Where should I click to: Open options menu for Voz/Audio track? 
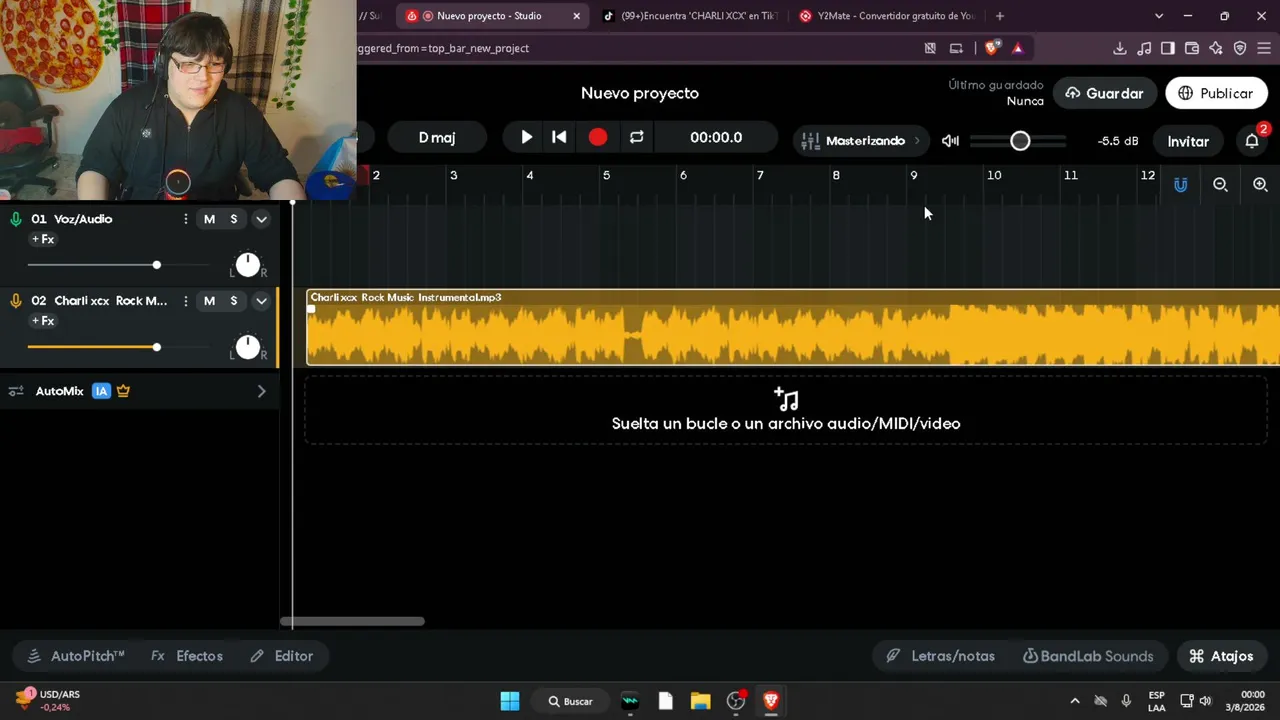pyautogui.click(x=185, y=219)
